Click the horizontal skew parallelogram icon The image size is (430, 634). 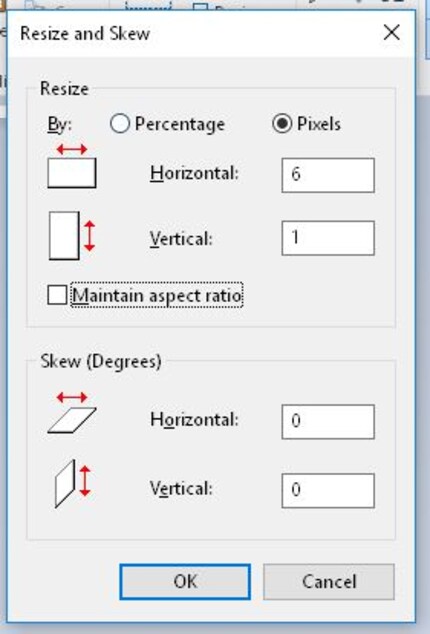pos(72,413)
